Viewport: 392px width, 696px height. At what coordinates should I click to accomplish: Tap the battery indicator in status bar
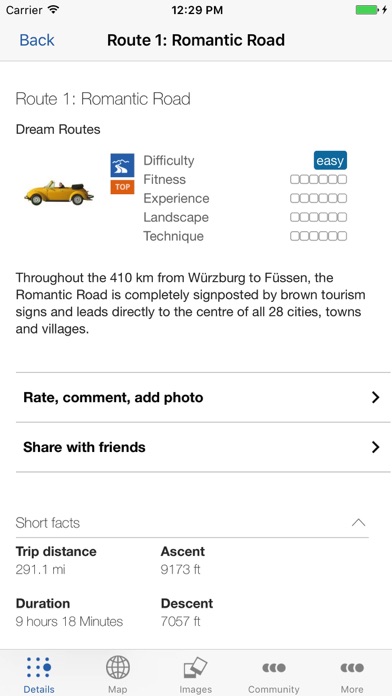point(367,10)
